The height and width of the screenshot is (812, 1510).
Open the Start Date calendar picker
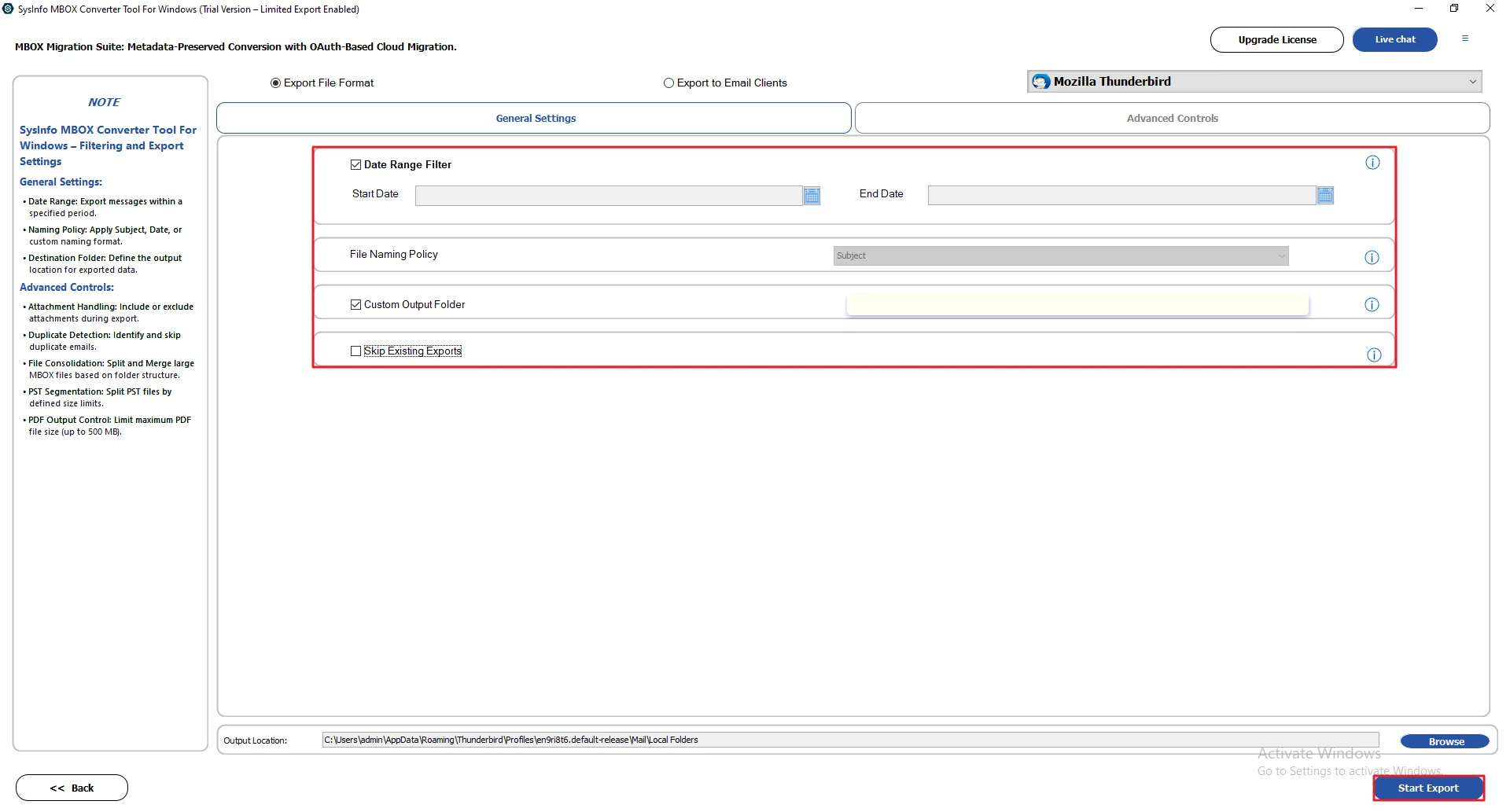click(812, 195)
